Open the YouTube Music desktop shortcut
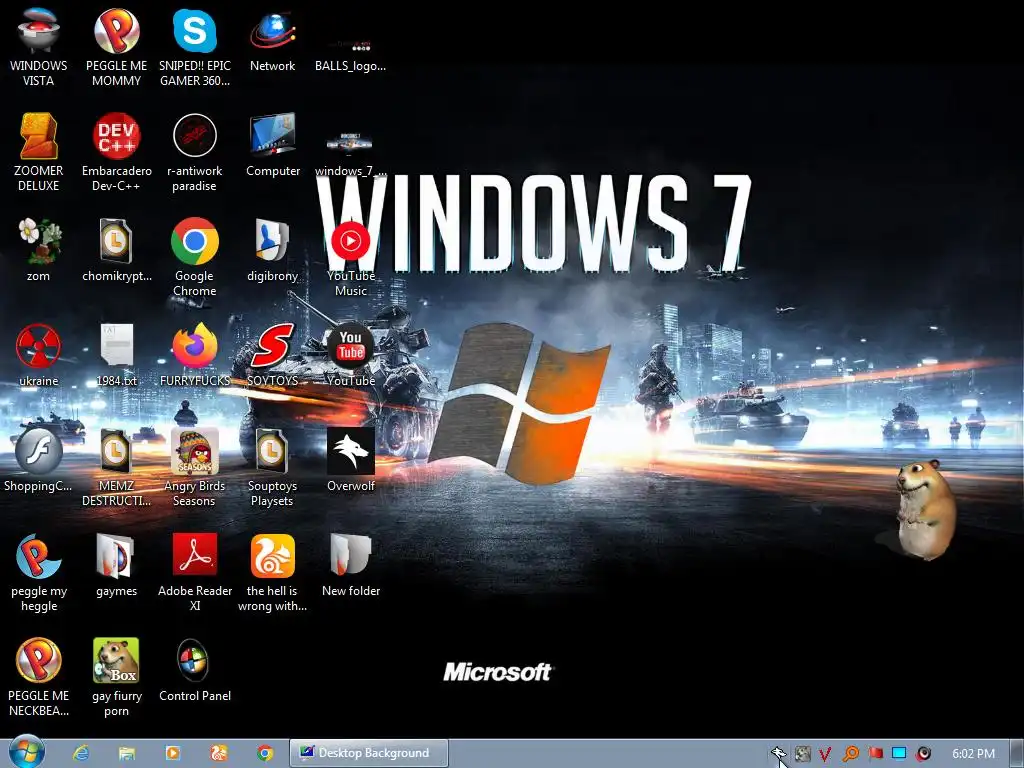1024x768 pixels. pyautogui.click(x=351, y=258)
